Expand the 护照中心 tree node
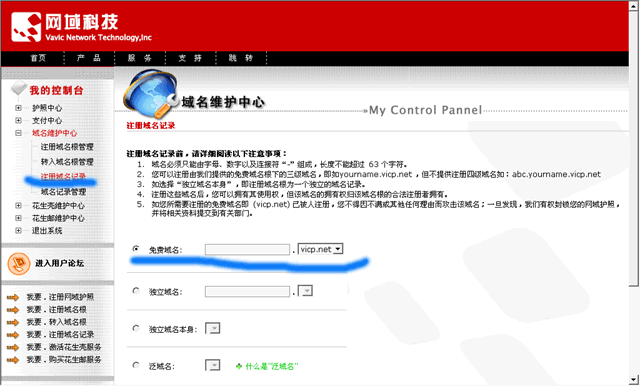Image resolution: width=640 pixels, height=386 pixels. tap(18, 108)
